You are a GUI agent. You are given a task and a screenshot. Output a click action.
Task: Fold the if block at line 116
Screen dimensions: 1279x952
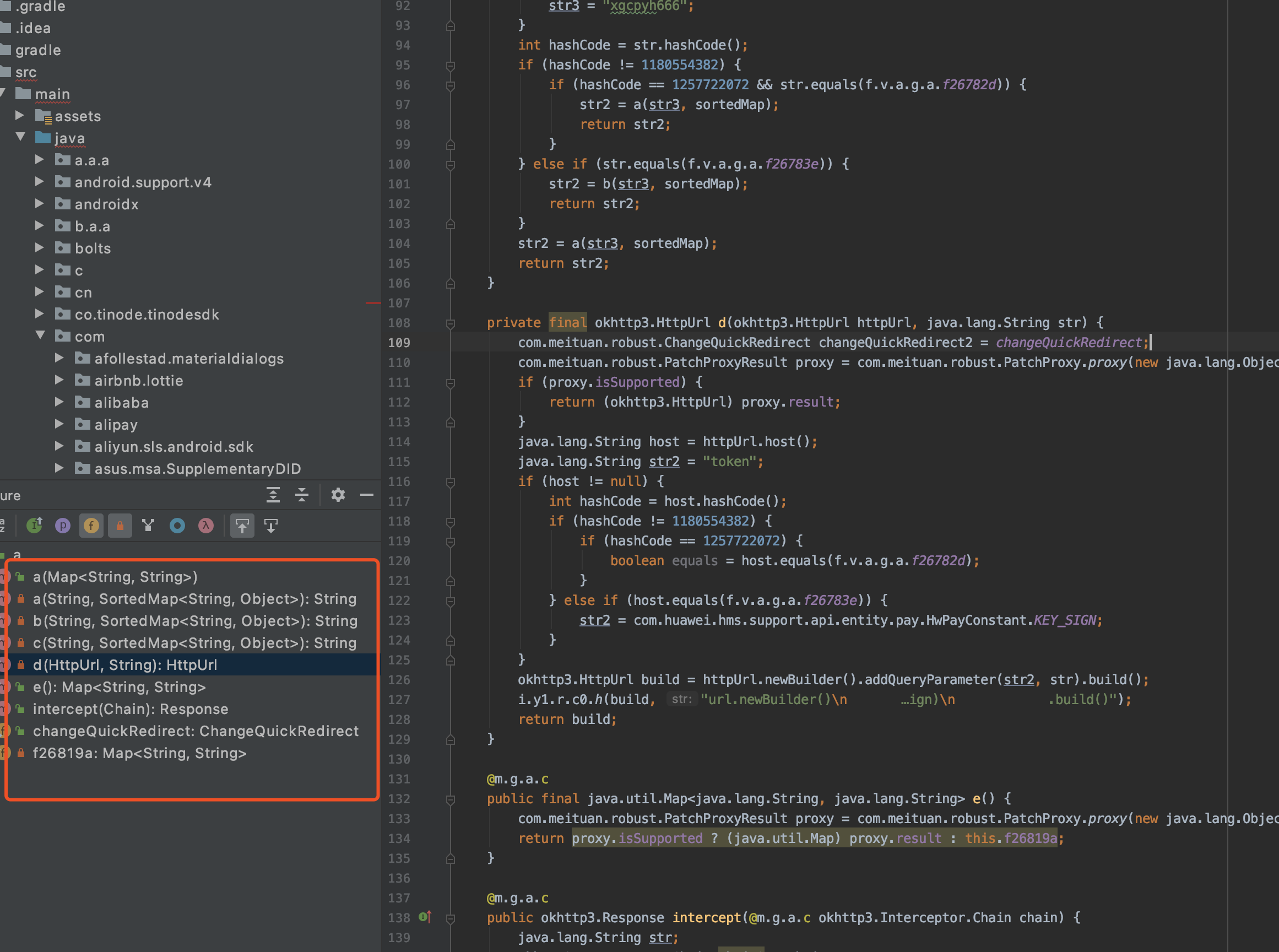pos(451,483)
